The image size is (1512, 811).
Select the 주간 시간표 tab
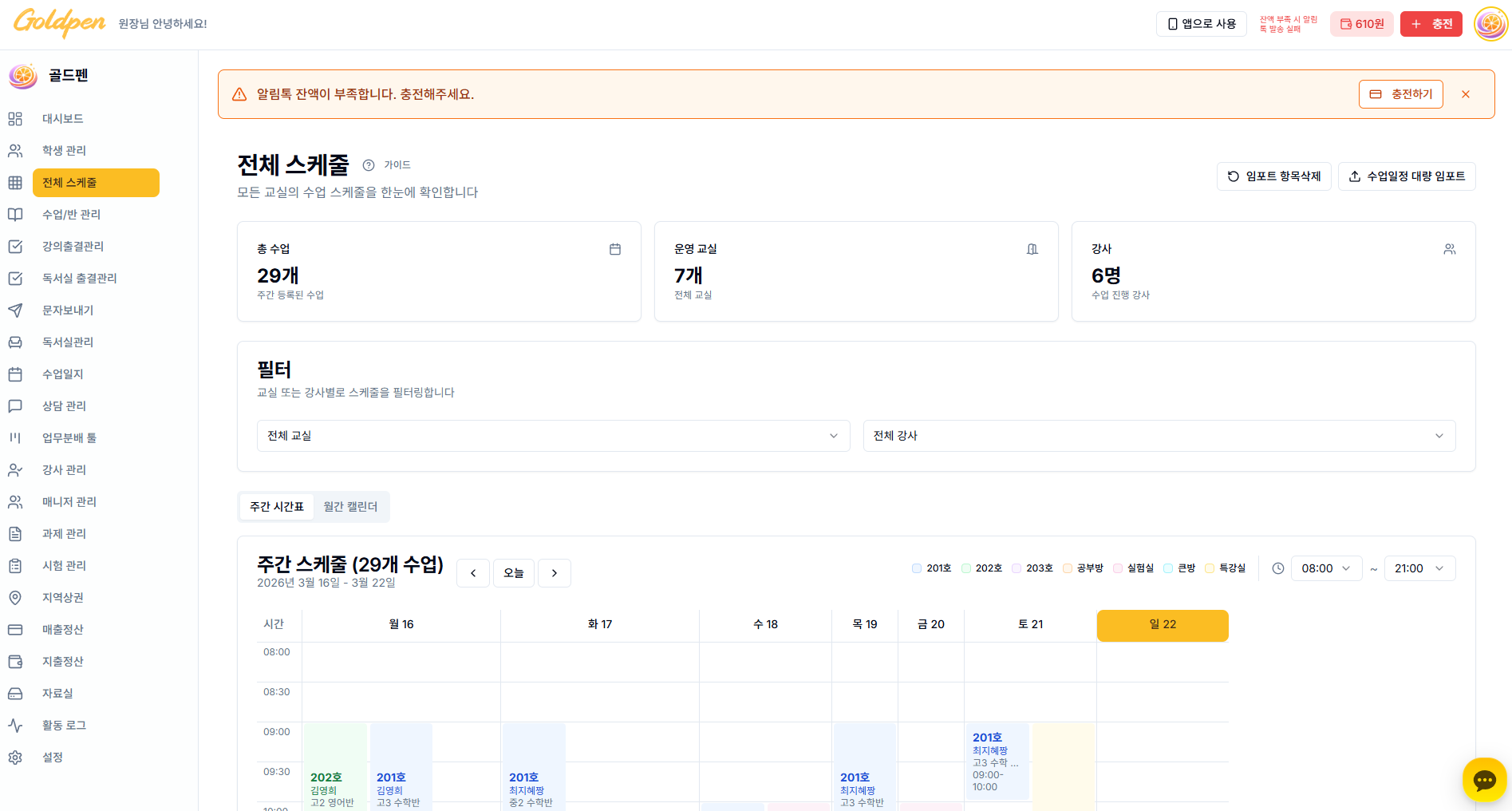276,506
